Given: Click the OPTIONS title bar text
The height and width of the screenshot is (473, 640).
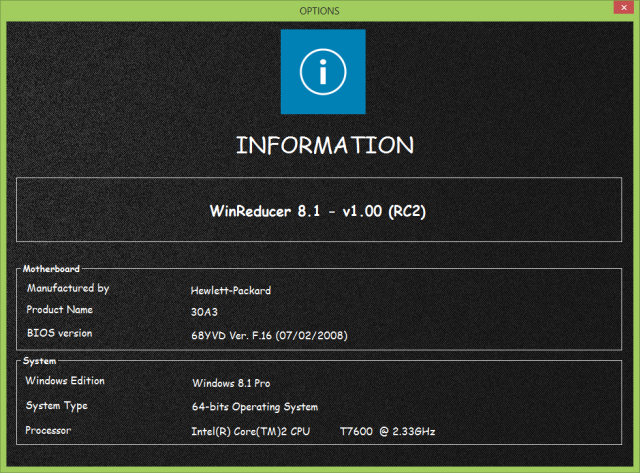Looking at the screenshot, I should (319, 10).
